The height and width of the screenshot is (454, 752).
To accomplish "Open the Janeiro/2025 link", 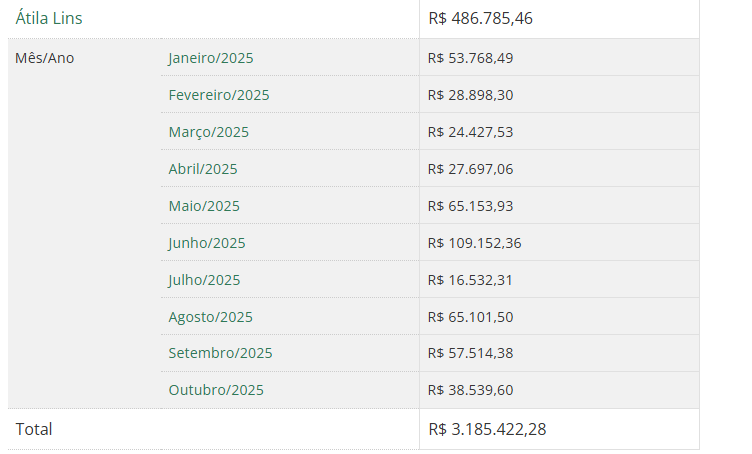I will click(210, 58).
